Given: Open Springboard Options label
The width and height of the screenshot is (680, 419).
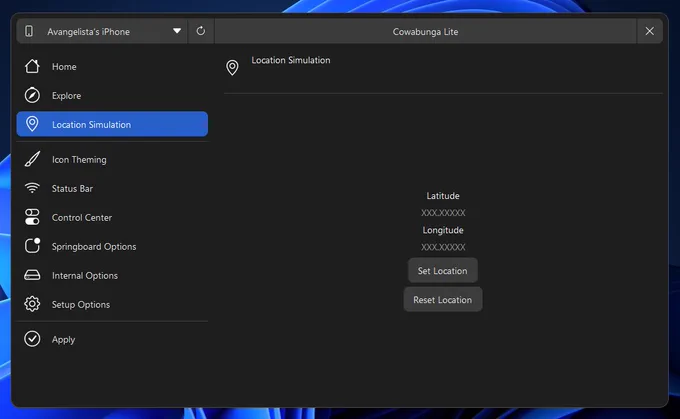Looking at the screenshot, I should [x=94, y=247].
